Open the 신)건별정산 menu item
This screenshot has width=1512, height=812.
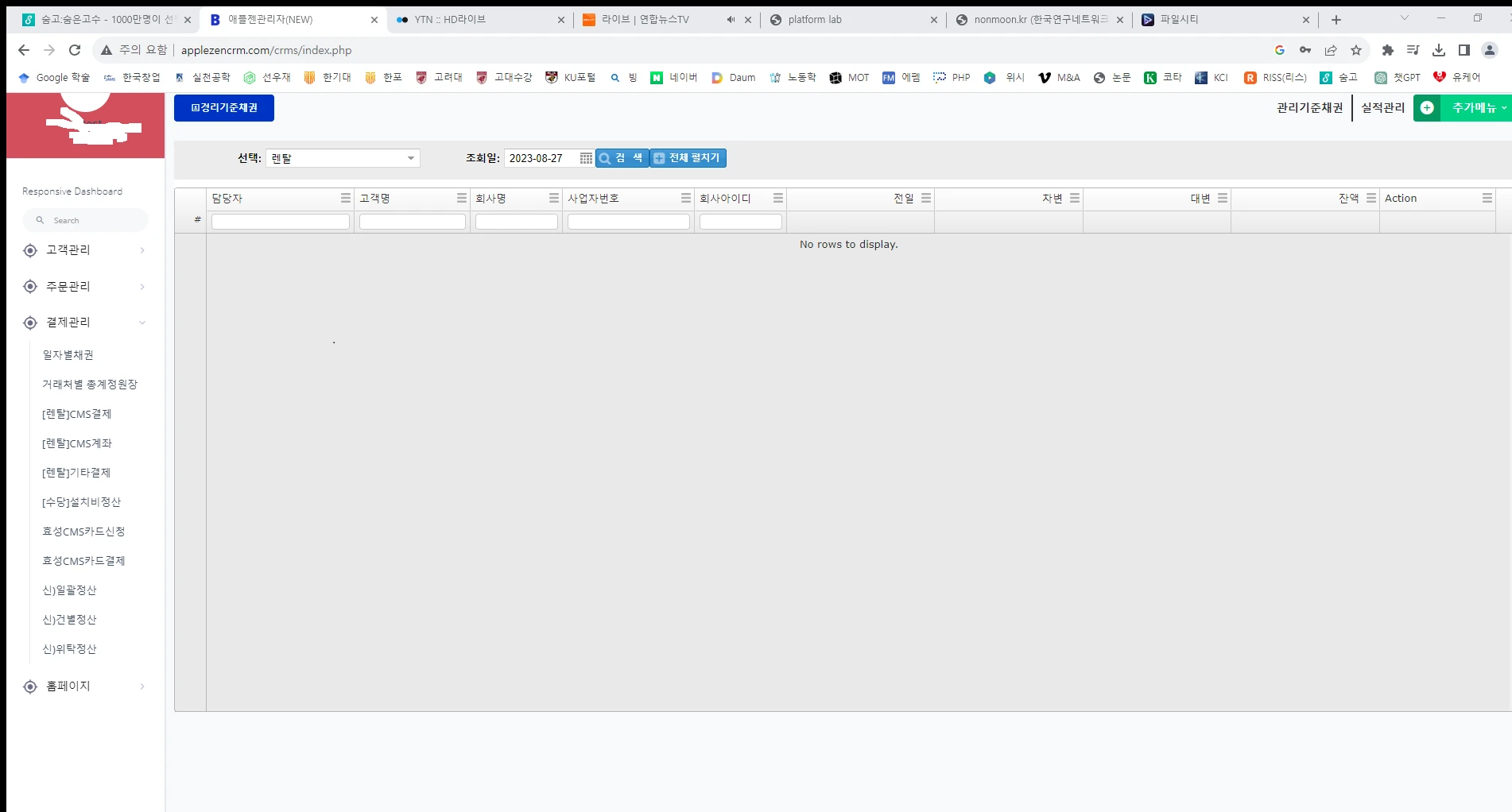tap(69, 620)
